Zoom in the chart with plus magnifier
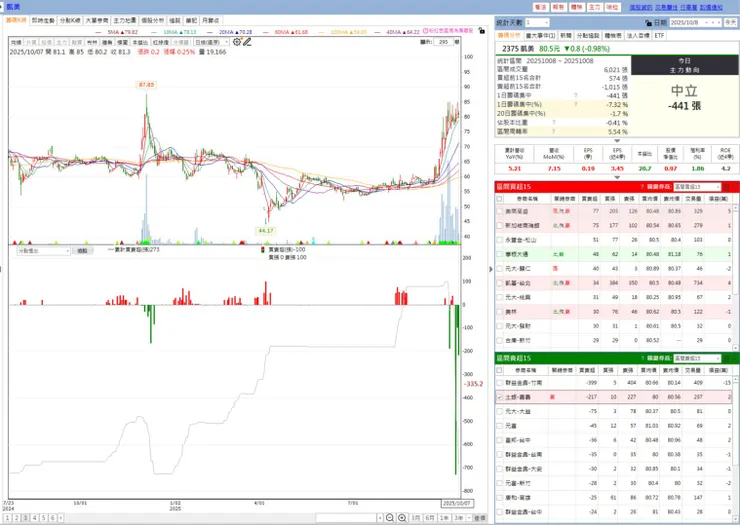Viewport: 740px width, 525px height. (402, 518)
